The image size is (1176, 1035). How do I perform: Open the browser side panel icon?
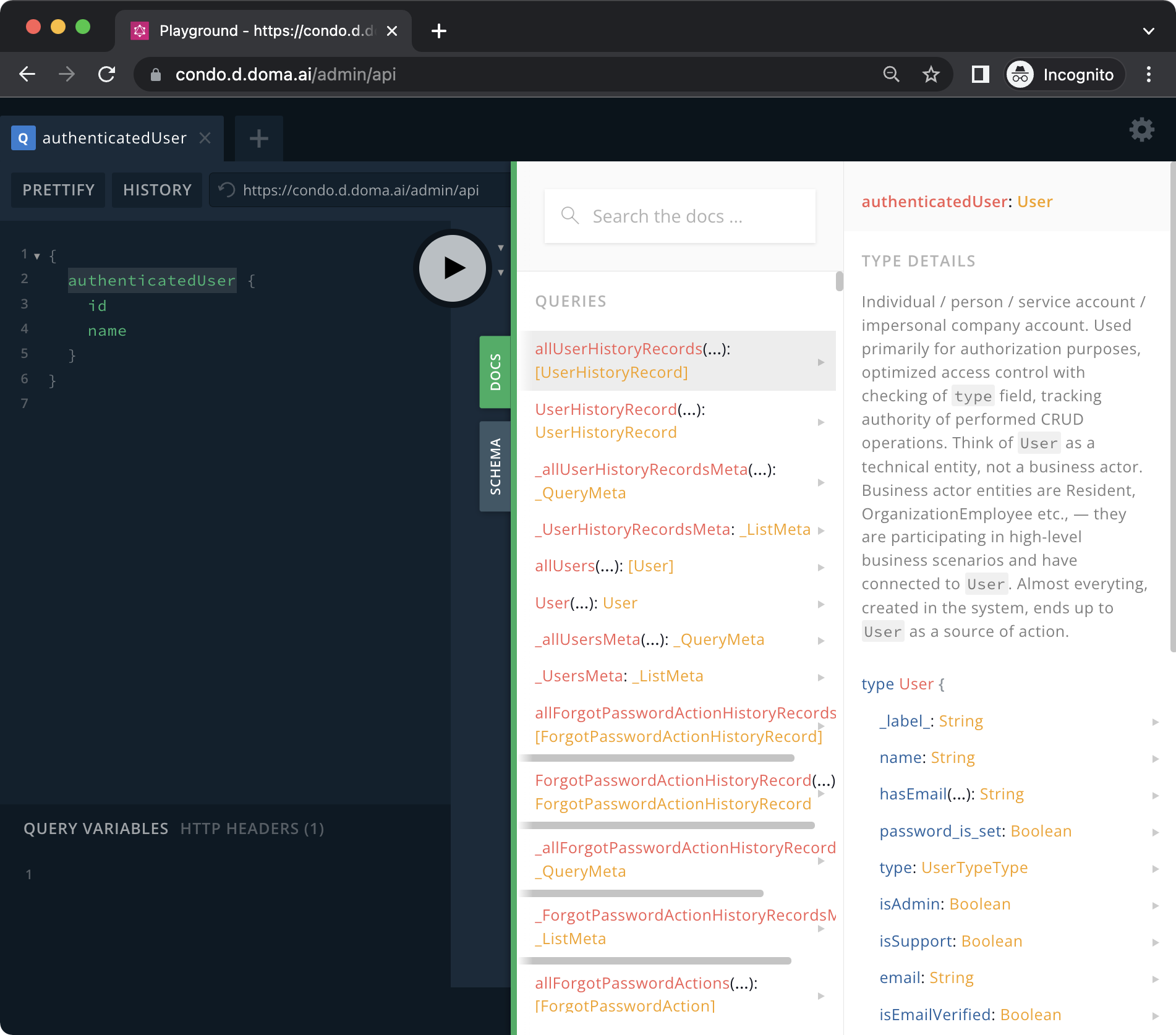click(x=980, y=75)
